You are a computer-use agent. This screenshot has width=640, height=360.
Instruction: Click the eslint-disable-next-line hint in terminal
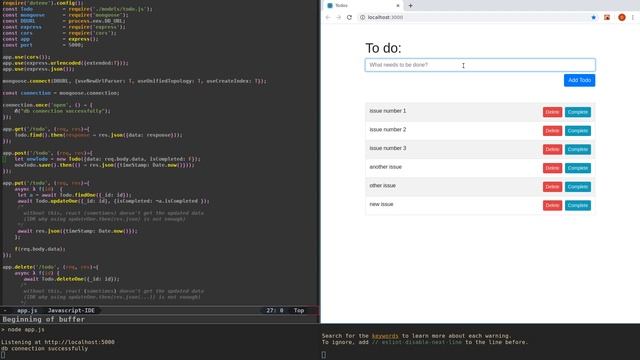pyautogui.click(x=417, y=342)
